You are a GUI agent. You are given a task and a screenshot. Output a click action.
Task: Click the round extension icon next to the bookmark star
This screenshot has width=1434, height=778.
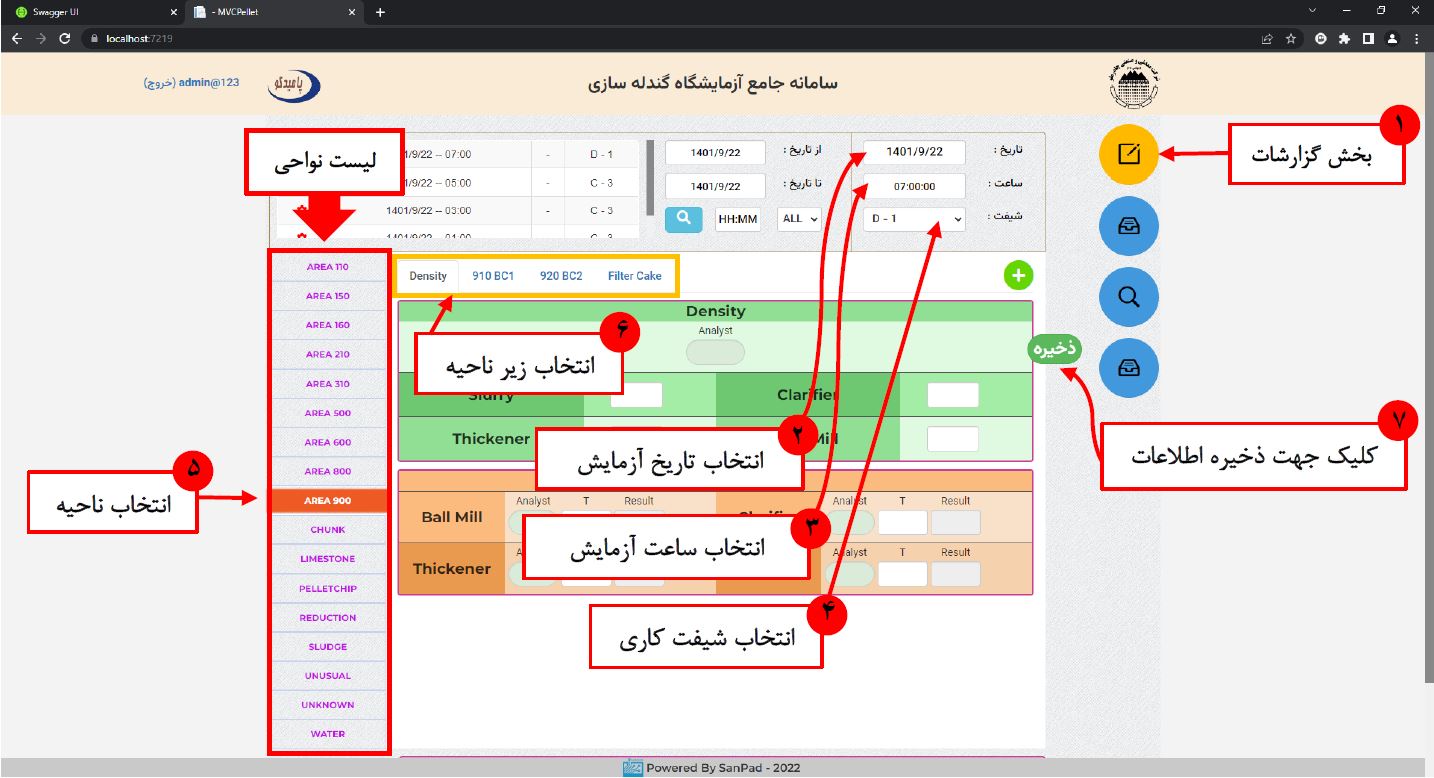tap(1320, 39)
